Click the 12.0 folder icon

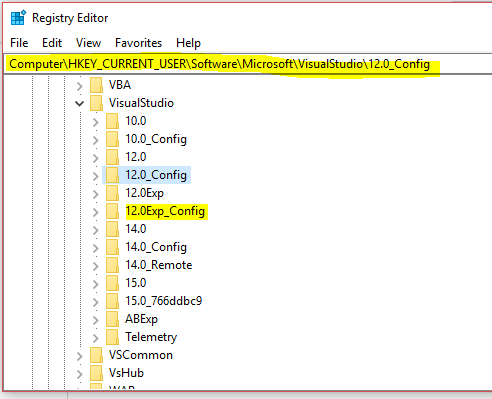(x=112, y=157)
